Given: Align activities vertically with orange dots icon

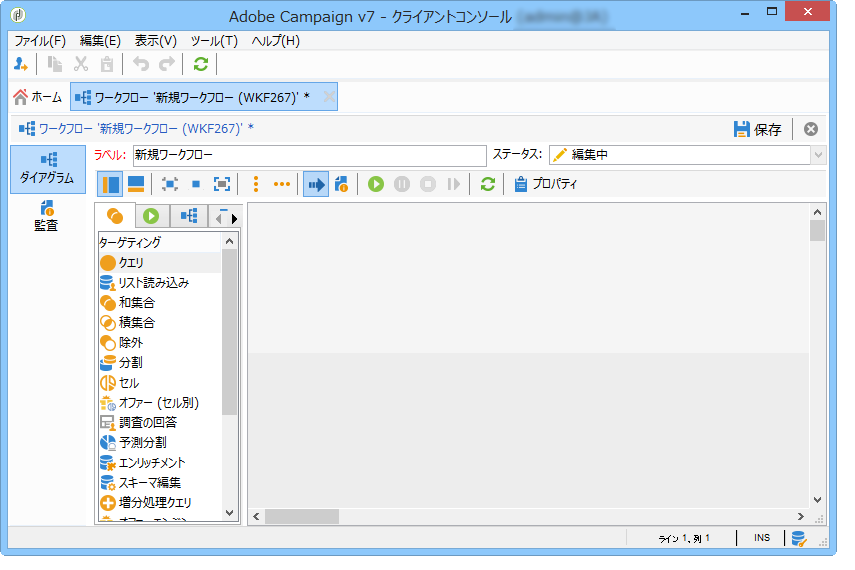Looking at the screenshot, I should [x=256, y=184].
